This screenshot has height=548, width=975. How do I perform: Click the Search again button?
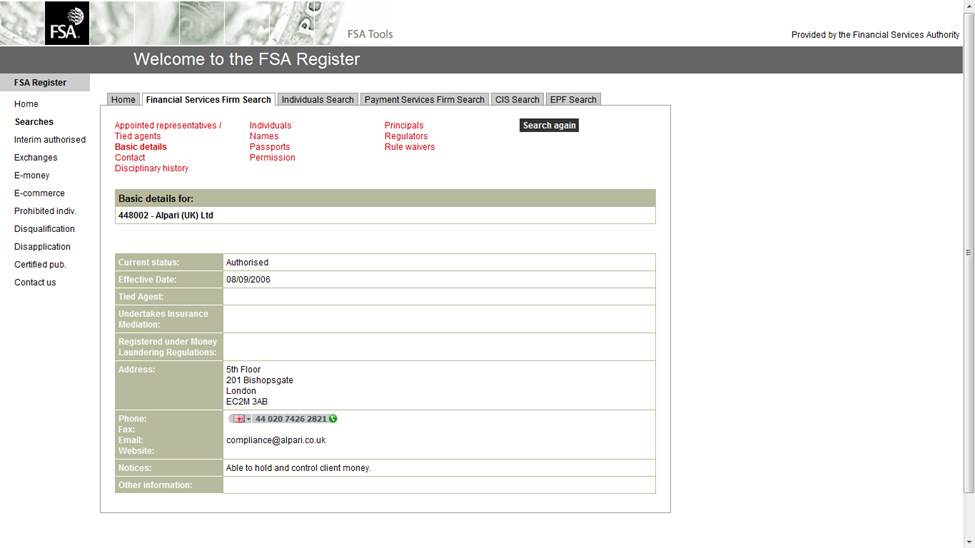tap(549, 125)
